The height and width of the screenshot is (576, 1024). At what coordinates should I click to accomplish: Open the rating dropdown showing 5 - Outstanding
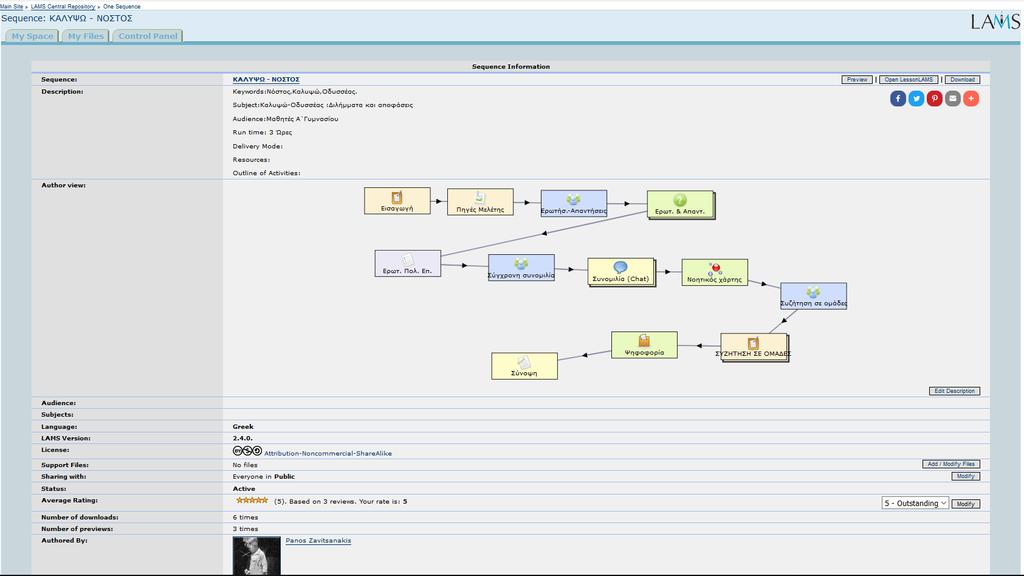pyautogui.click(x=915, y=503)
